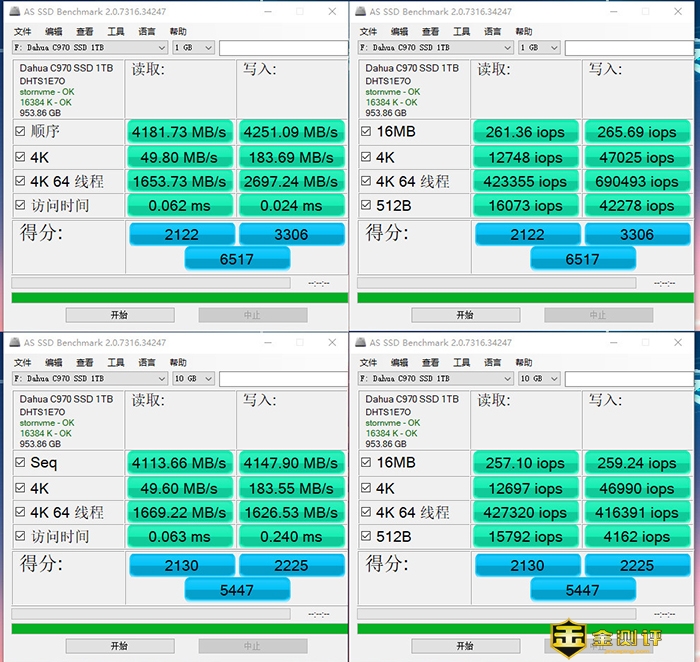Viewport: 700px width, 662px height.
Task: Click the AS SSD icon in bottom-right window title bar
Action: tap(359, 343)
